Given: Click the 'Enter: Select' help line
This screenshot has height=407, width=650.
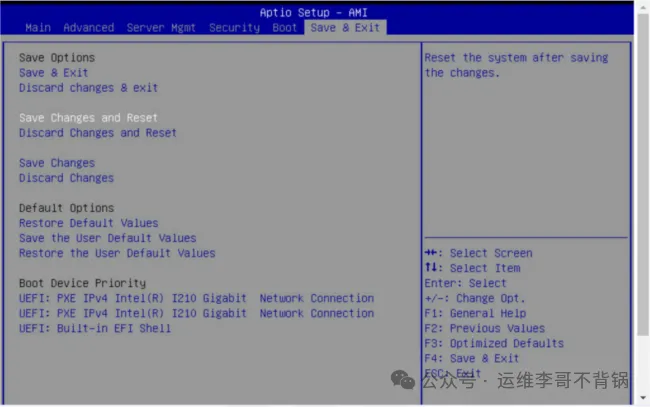Looking at the screenshot, I should [466, 283].
